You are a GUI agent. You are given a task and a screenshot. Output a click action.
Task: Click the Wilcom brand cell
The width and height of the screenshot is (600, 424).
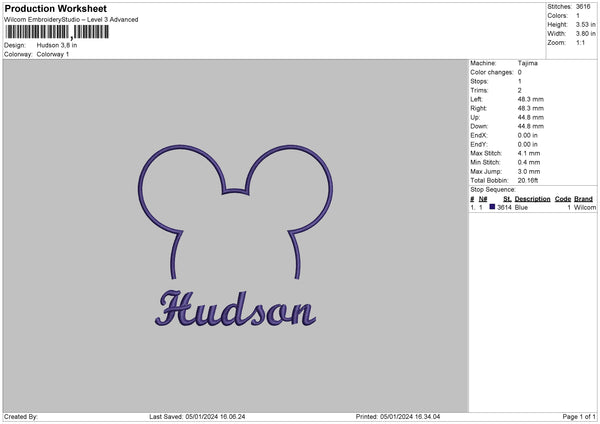tap(585, 207)
